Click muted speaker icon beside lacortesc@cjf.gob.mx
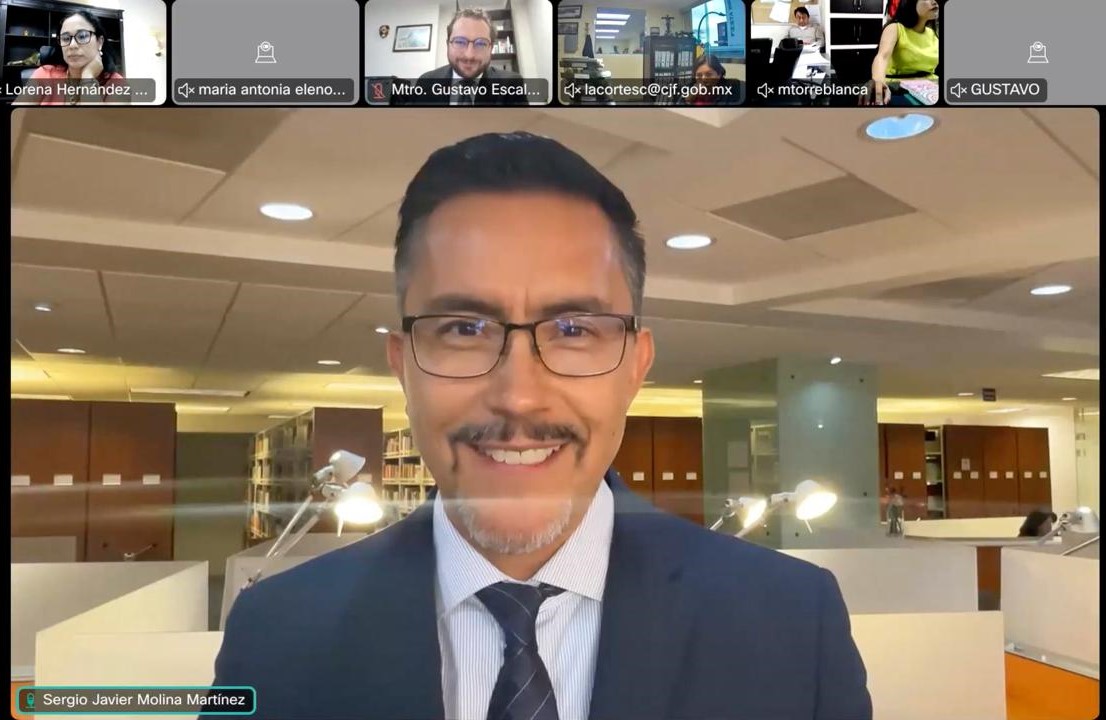Viewport: 1106px width, 720px height. point(572,90)
